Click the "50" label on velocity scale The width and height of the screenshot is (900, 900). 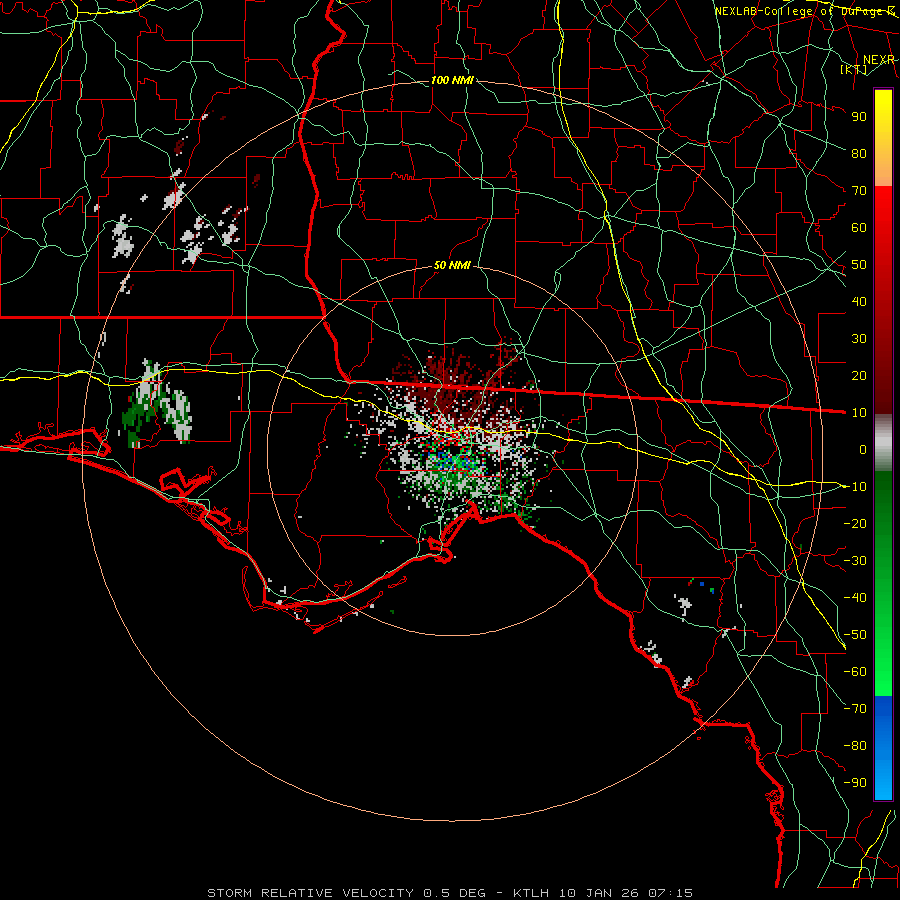click(859, 265)
